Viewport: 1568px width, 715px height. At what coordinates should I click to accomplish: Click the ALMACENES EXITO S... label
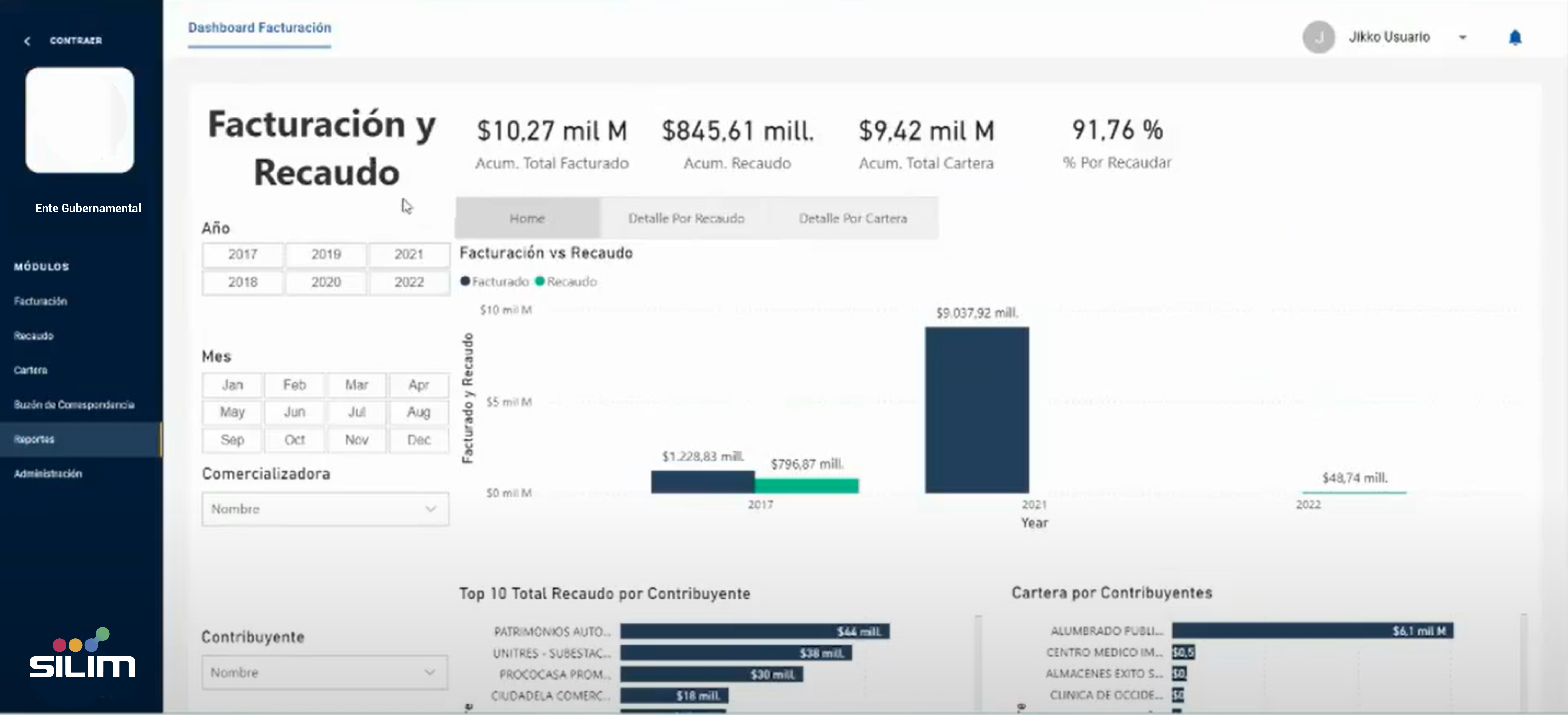1104,674
